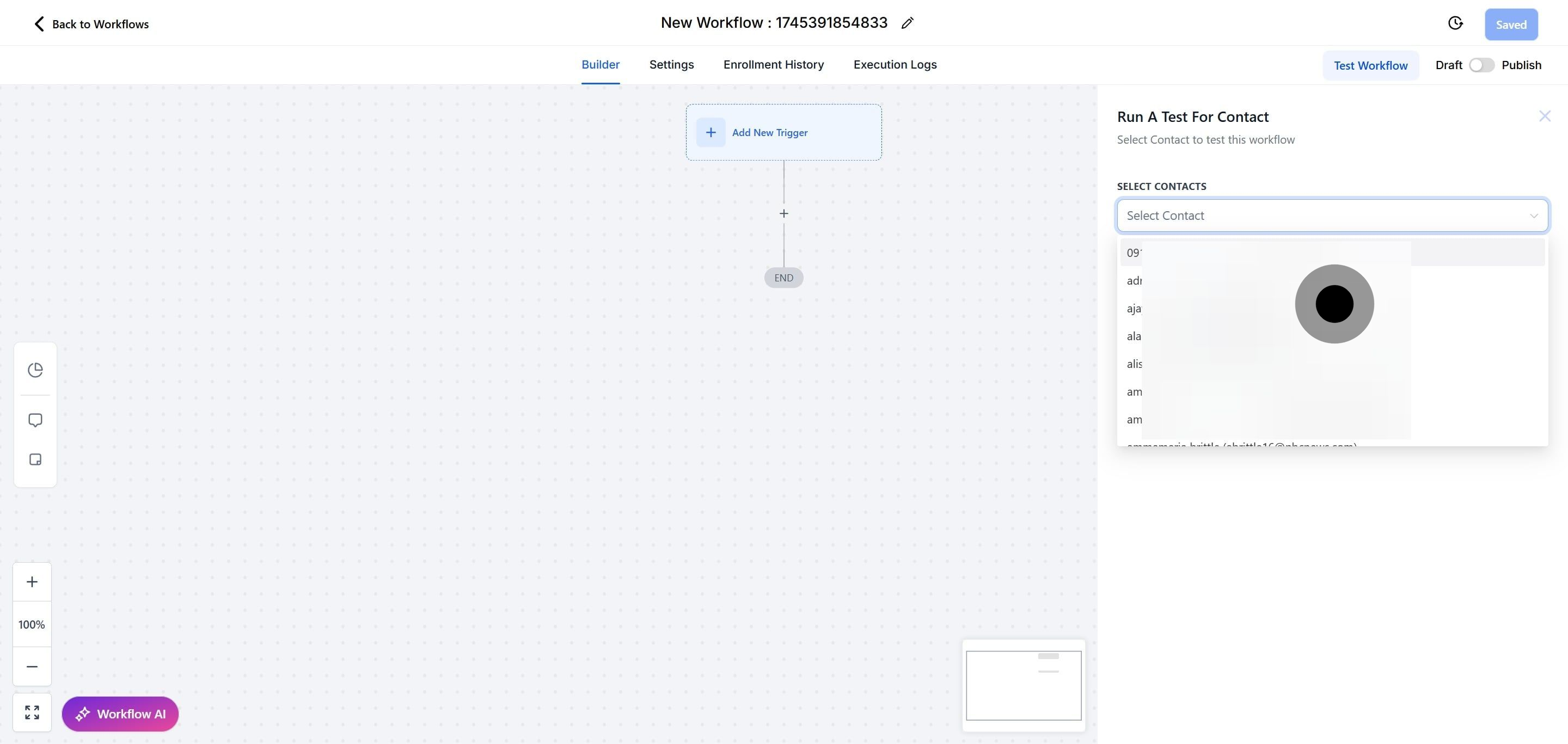Click the pencil icon to rename workflow

click(x=907, y=24)
